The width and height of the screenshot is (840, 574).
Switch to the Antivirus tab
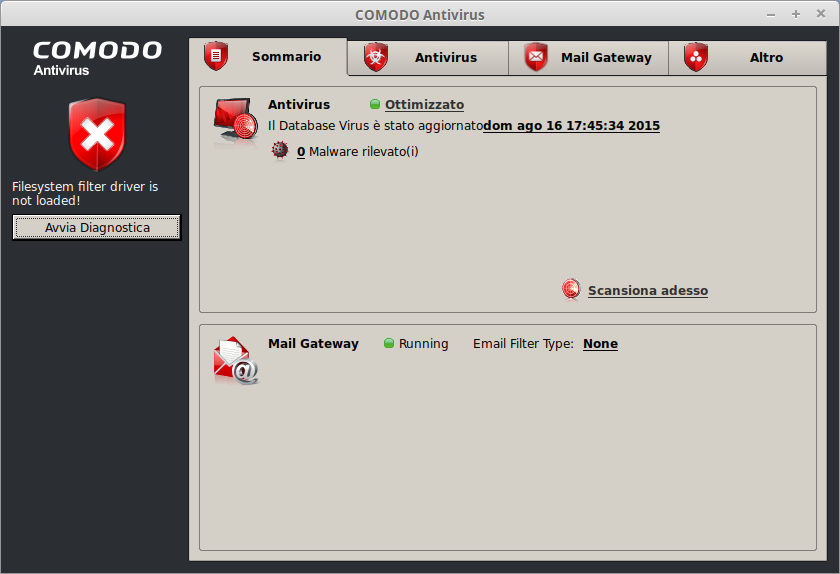coord(428,57)
